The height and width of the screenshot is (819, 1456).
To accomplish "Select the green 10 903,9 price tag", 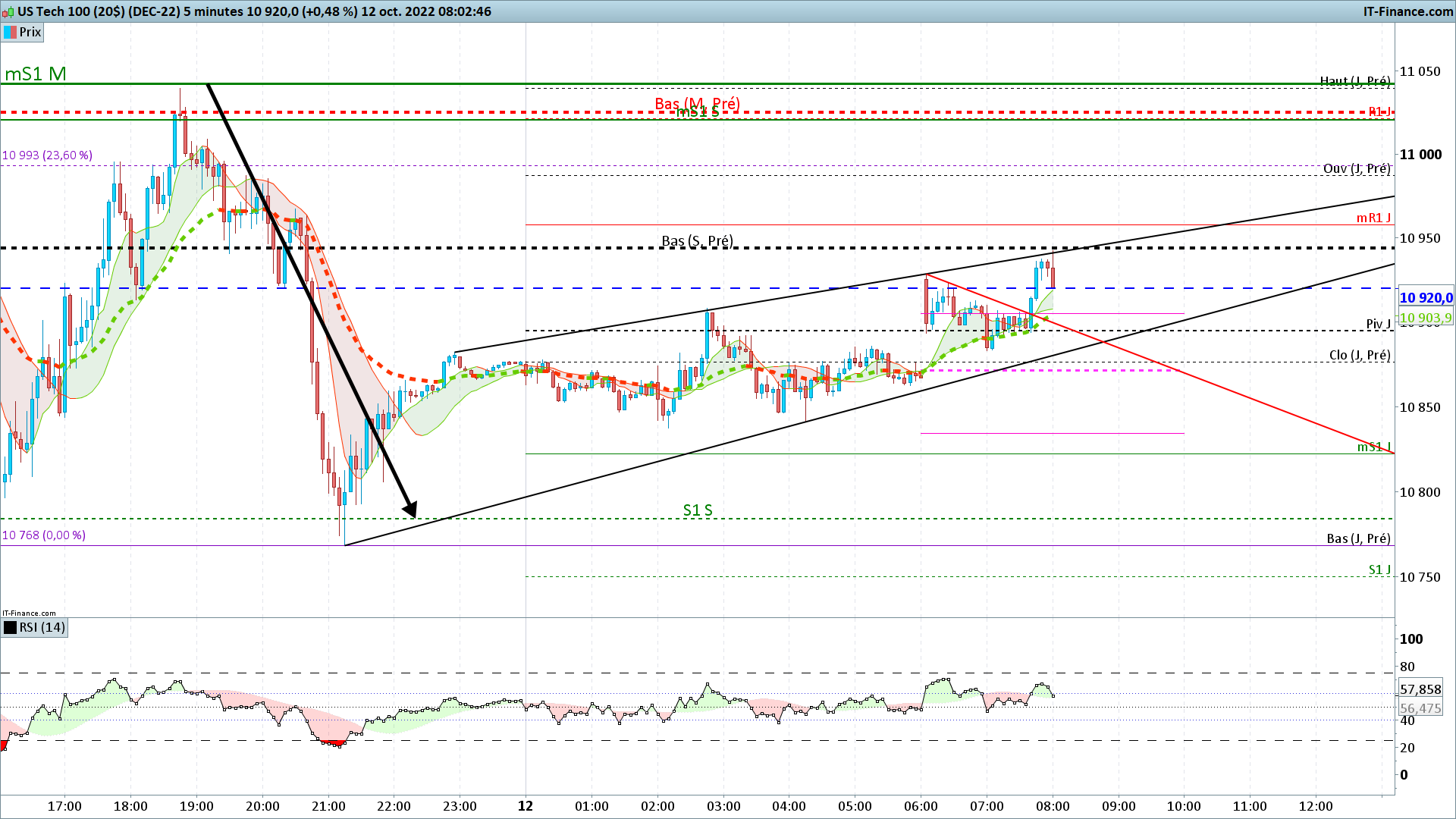I will tap(1426, 318).
